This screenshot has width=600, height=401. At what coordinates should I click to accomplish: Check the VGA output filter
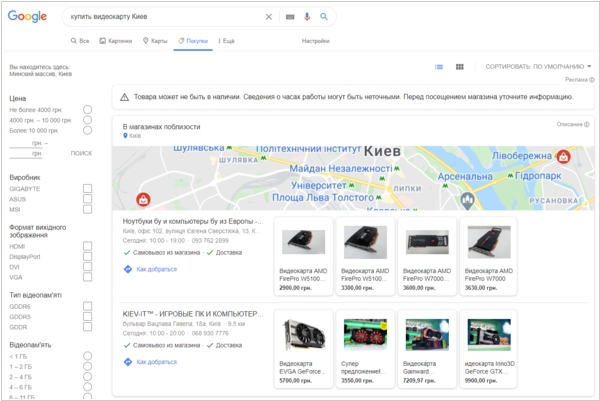(x=88, y=277)
